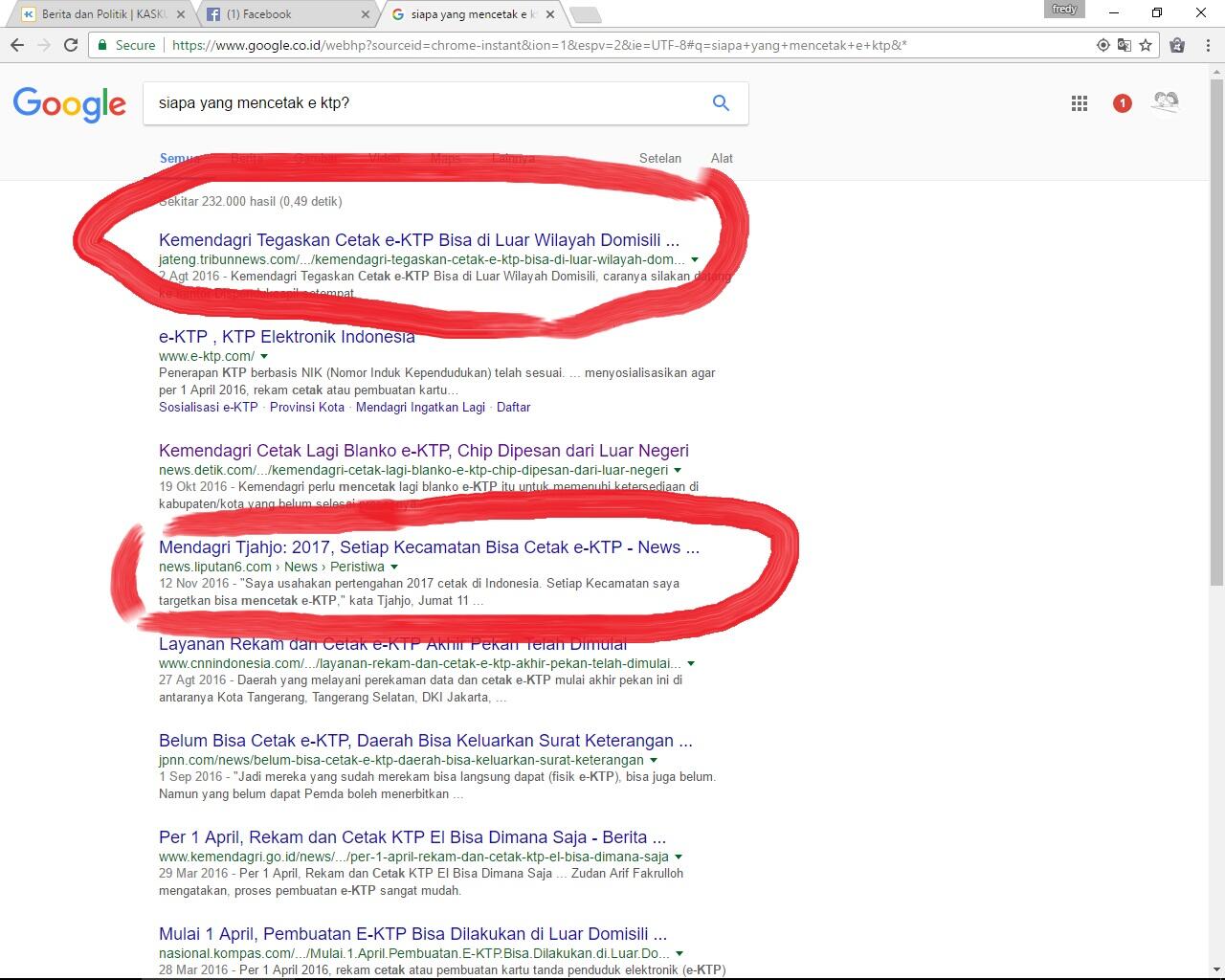Open Per 1 April, Rekam dan Cetak result
Image resolution: width=1225 pixels, height=980 pixels.
pos(412,836)
